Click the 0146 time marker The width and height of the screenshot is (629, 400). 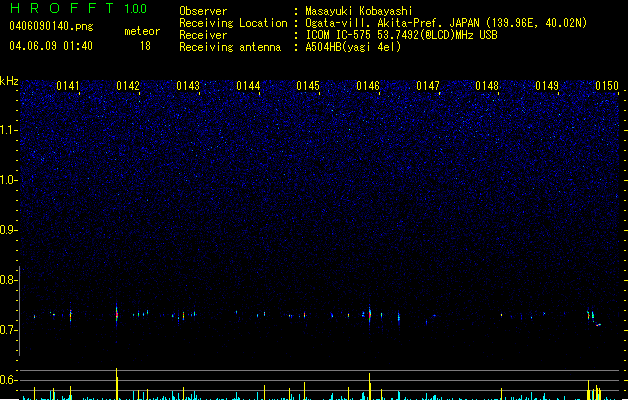368,86
